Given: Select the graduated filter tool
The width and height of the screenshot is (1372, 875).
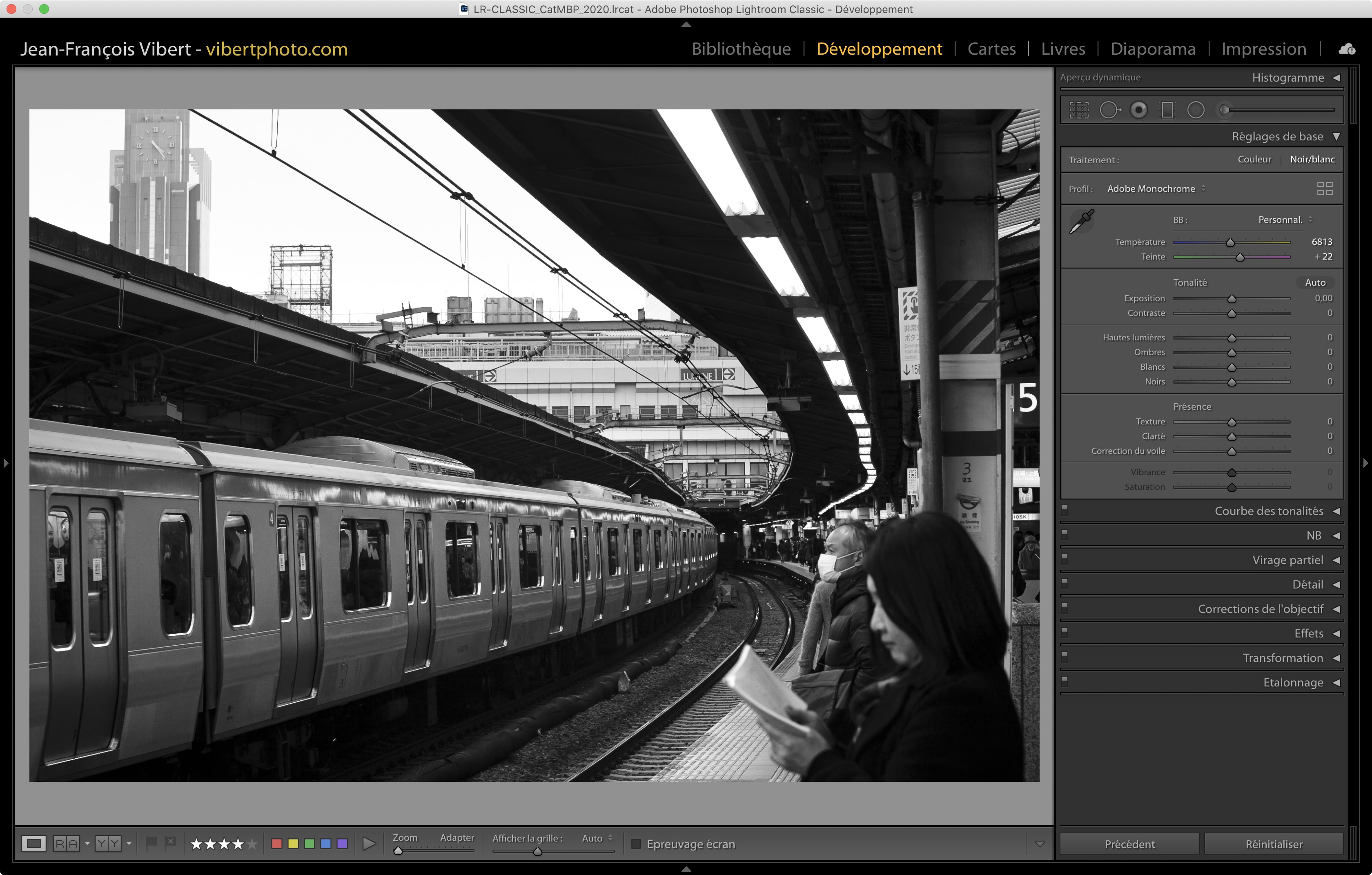Looking at the screenshot, I should pos(1167,110).
